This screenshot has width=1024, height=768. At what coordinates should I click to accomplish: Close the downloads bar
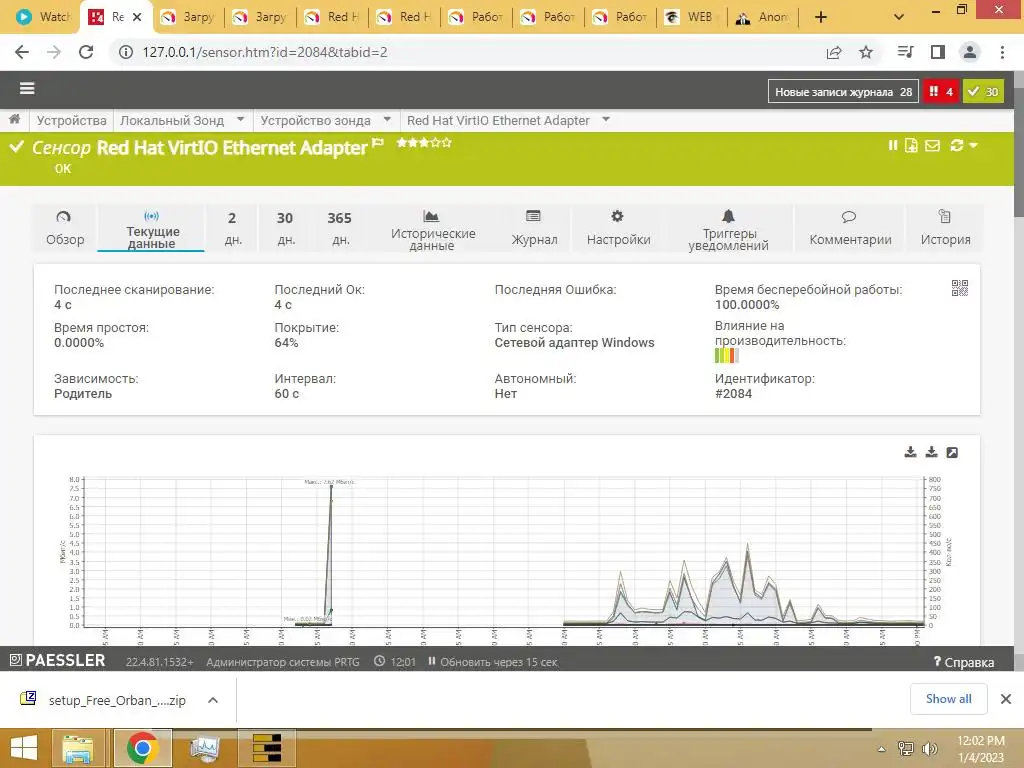[x=1006, y=699]
